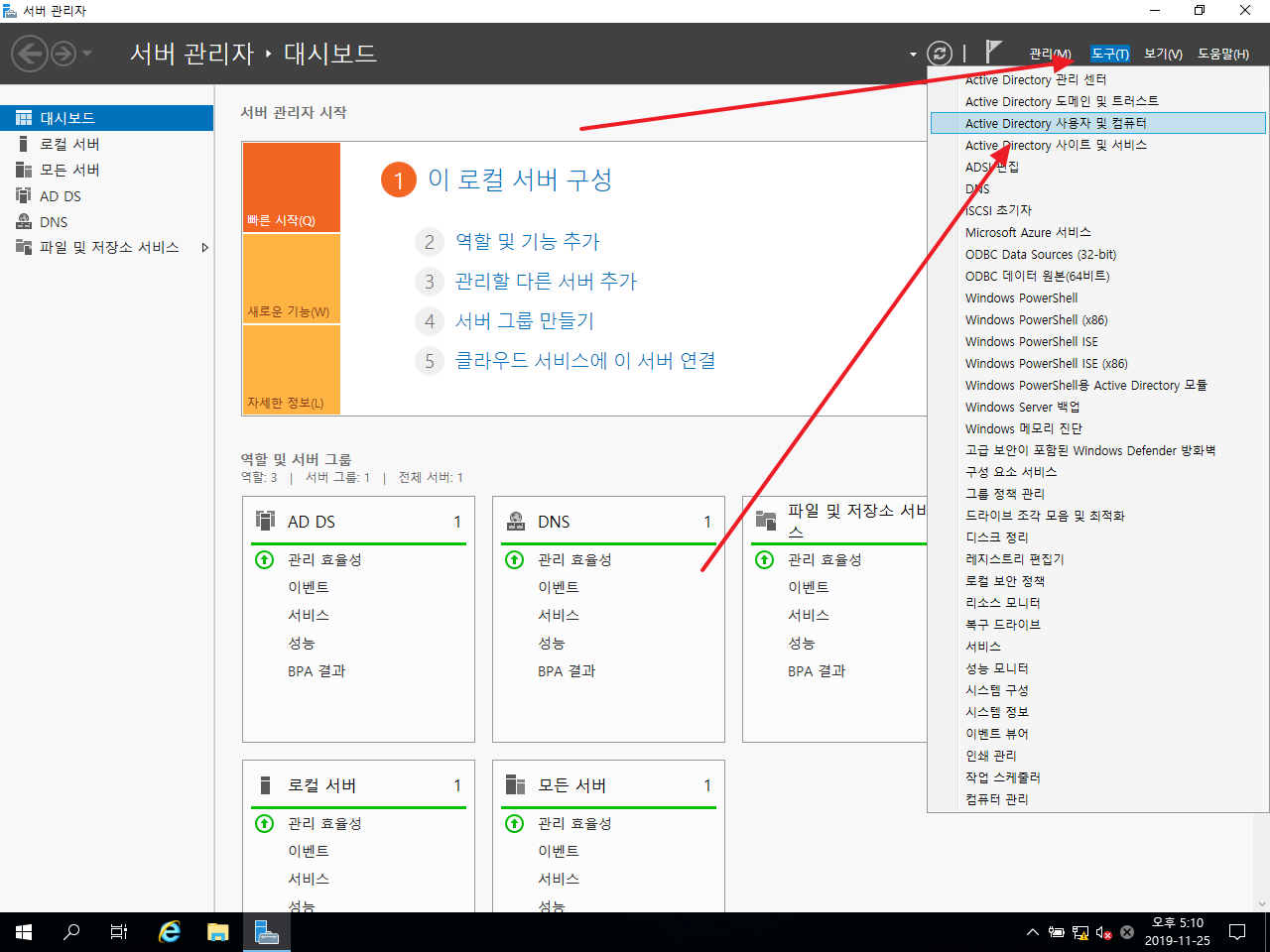Open iSCSI 초기자 from tools menu

coord(1097,210)
